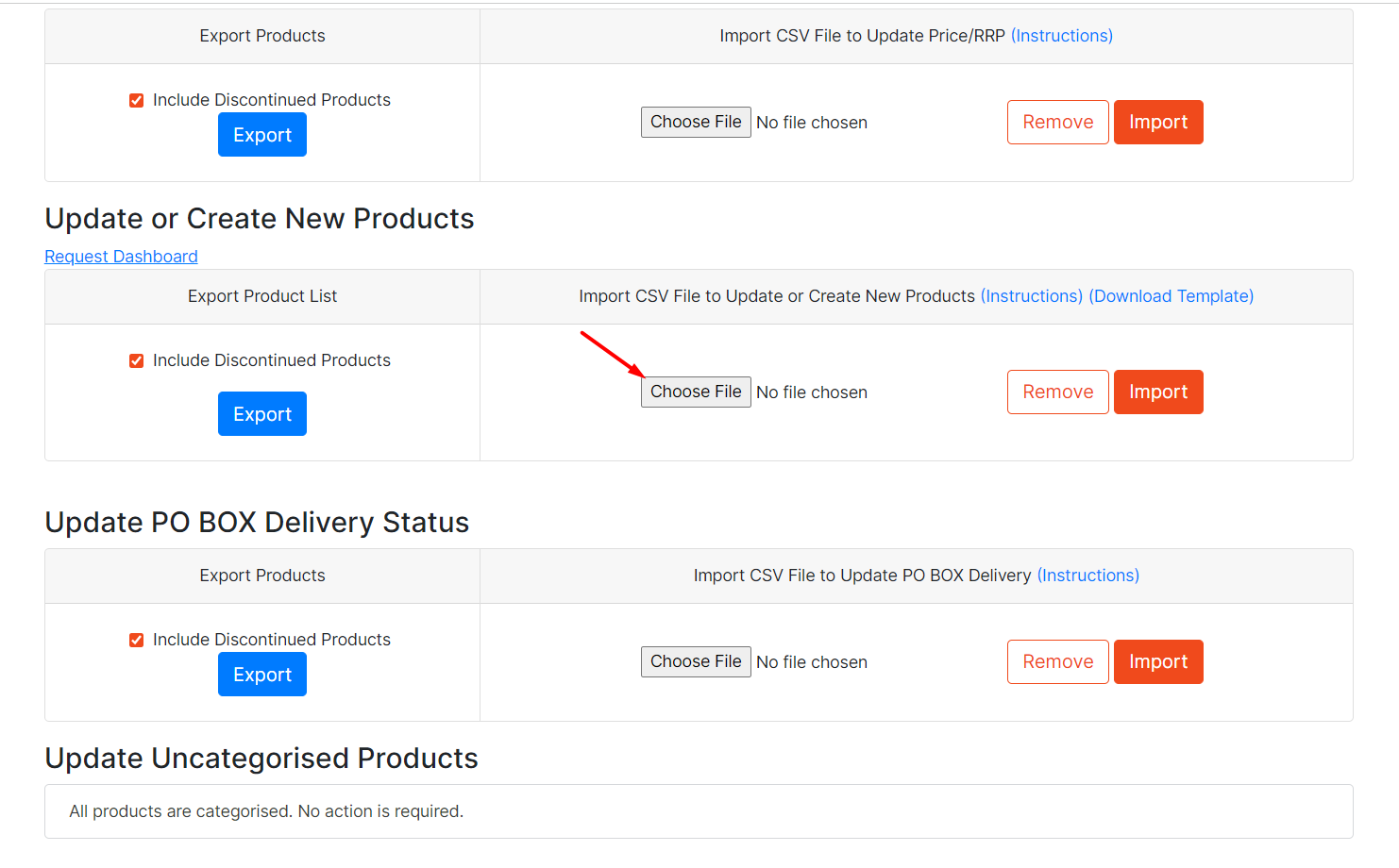Screen dimensions: 1399x868
Task: Click the Download Template link
Action: tap(1171, 296)
